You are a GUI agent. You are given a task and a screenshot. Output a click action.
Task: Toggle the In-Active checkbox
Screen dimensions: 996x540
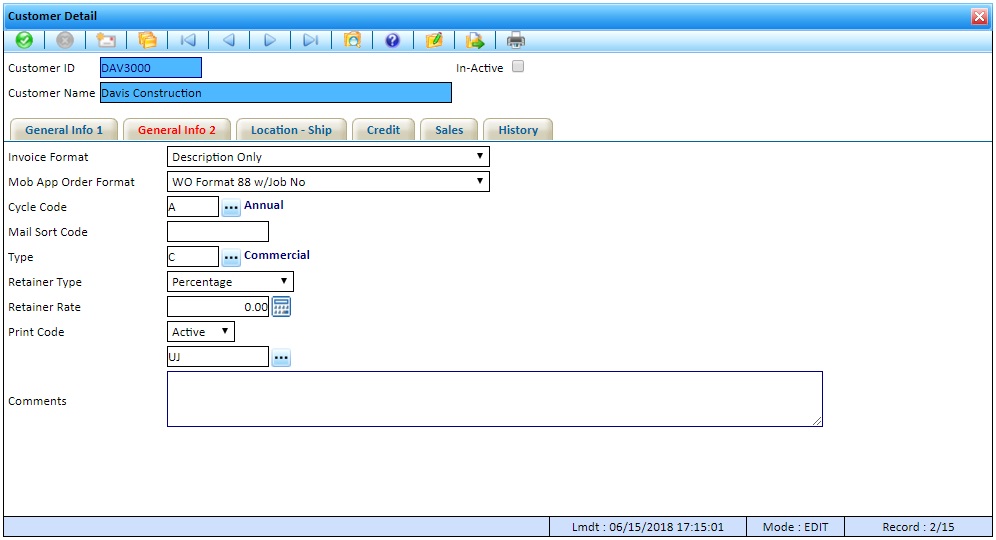click(518, 67)
